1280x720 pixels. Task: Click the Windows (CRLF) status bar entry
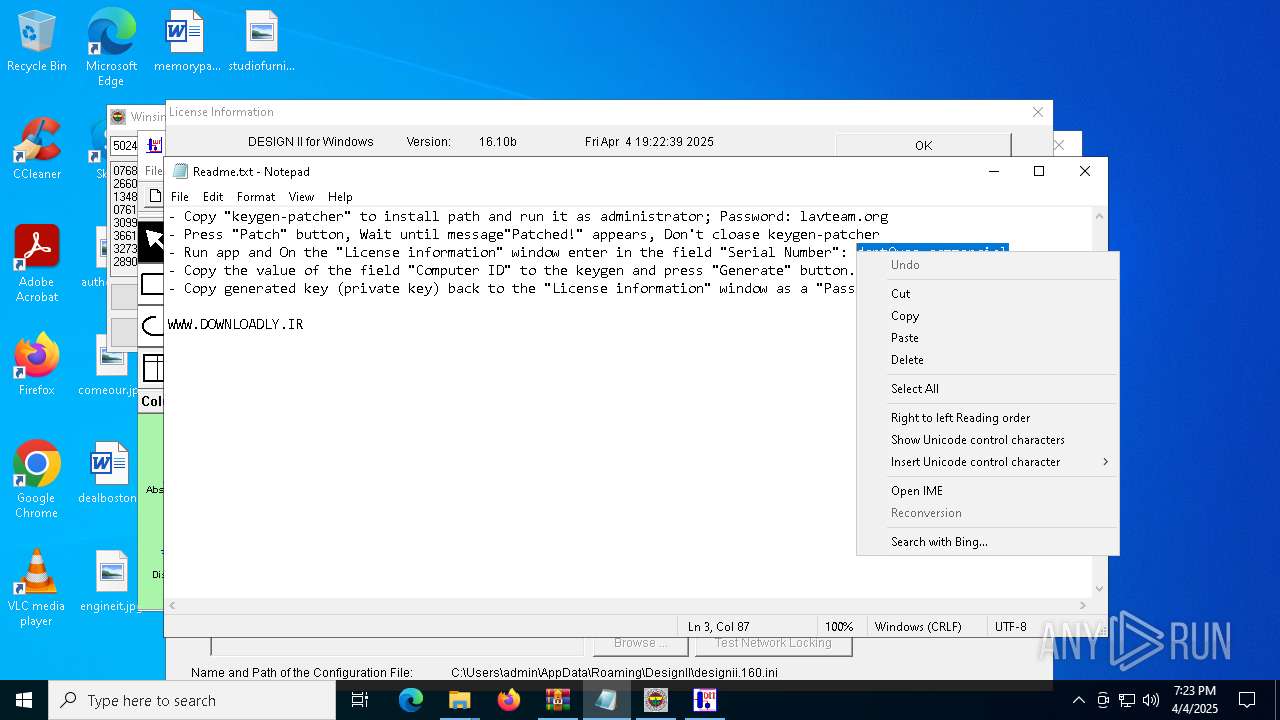click(918, 627)
